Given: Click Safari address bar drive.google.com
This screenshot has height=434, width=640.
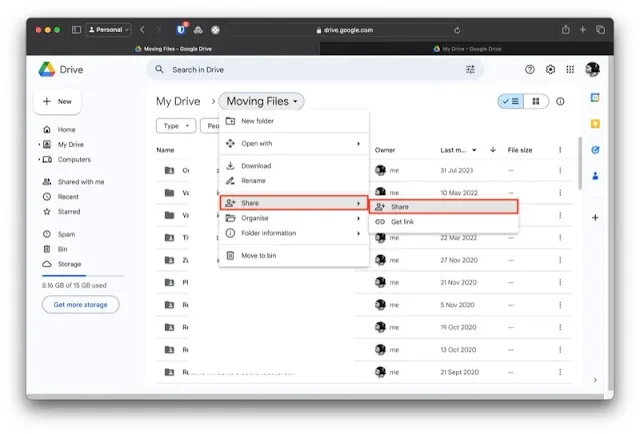Looking at the screenshot, I should pyautogui.click(x=344, y=30).
